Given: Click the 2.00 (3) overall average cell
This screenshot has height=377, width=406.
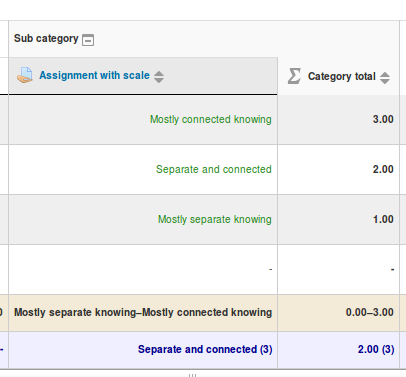Looking at the screenshot, I should tap(338, 350).
